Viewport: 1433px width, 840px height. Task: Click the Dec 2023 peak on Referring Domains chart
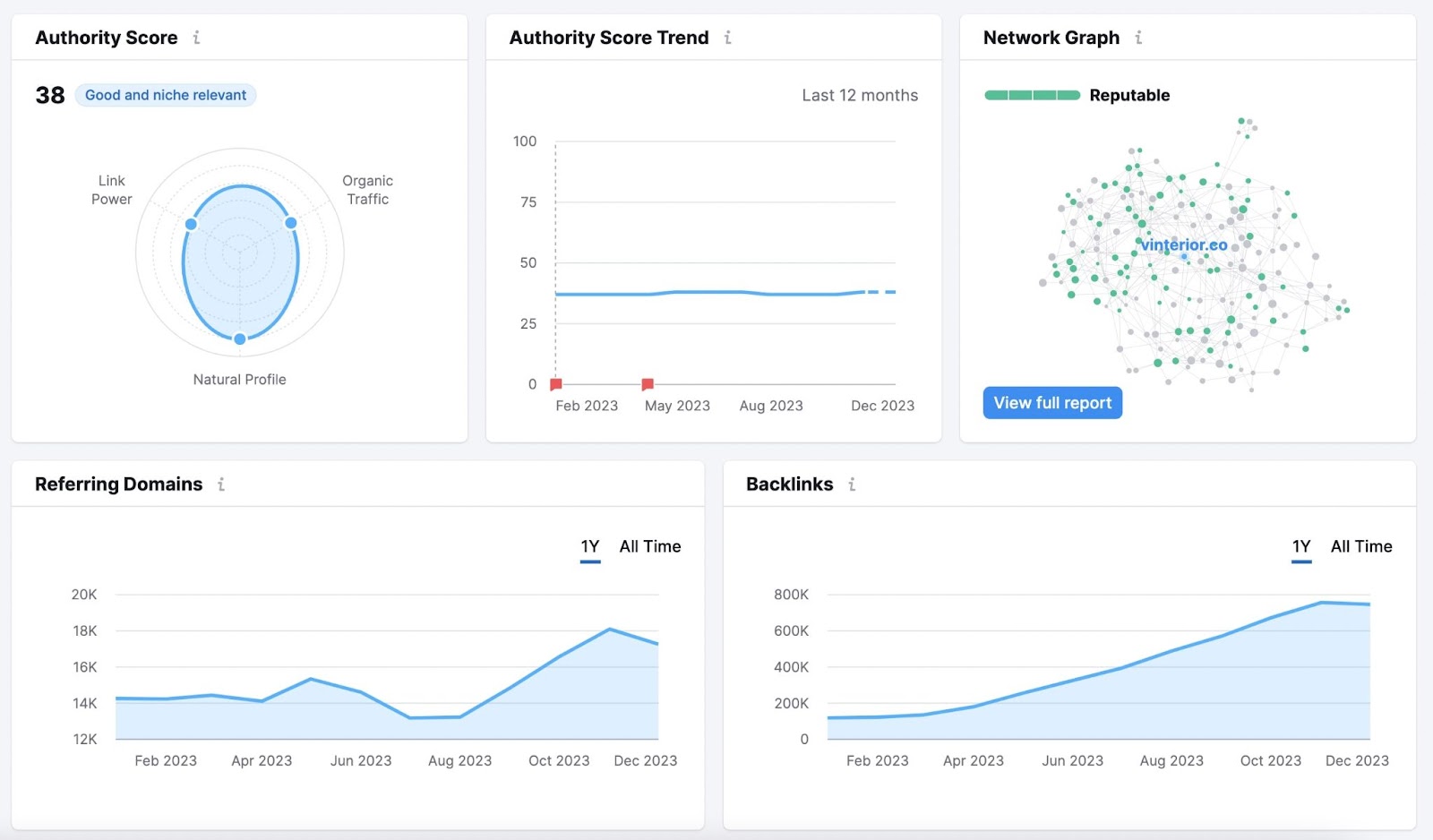click(x=610, y=629)
